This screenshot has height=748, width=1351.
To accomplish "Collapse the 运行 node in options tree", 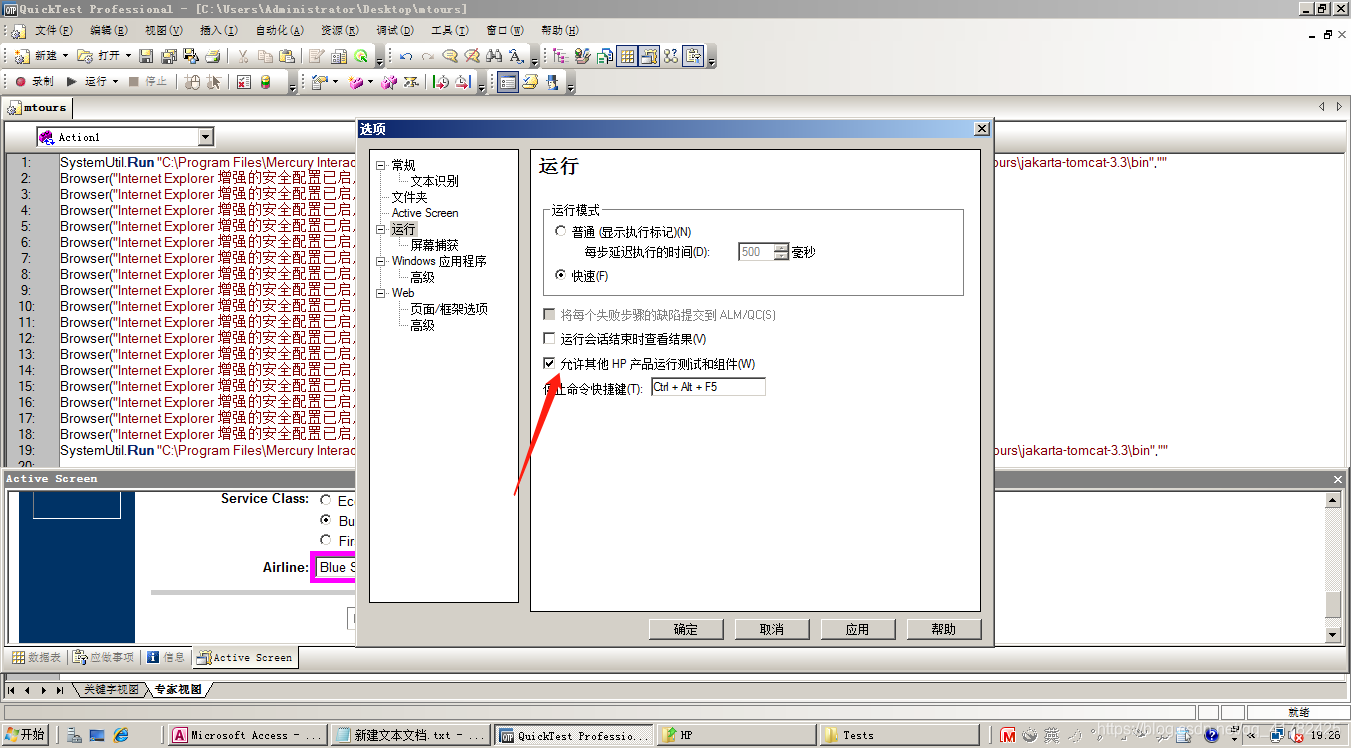I will pos(380,229).
